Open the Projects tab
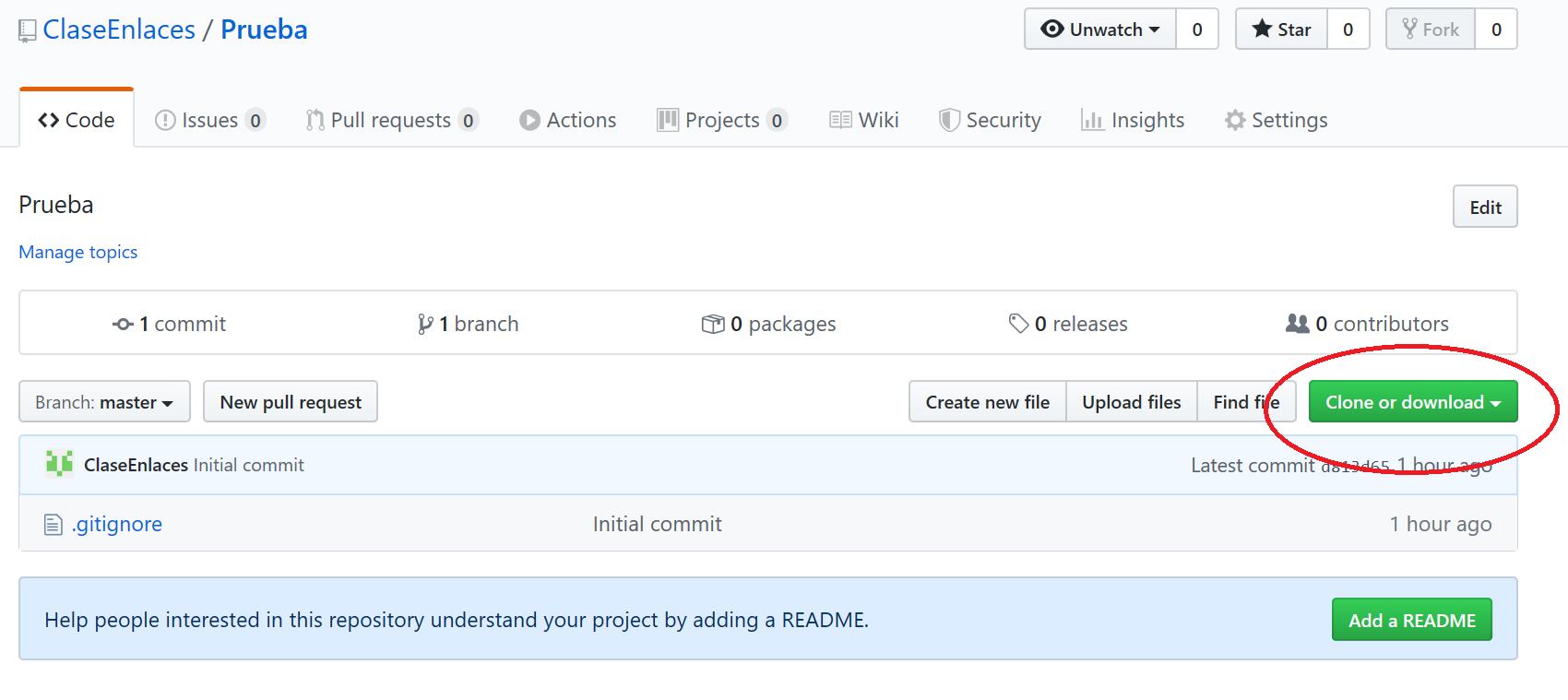The image size is (1568, 700). (x=721, y=120)
